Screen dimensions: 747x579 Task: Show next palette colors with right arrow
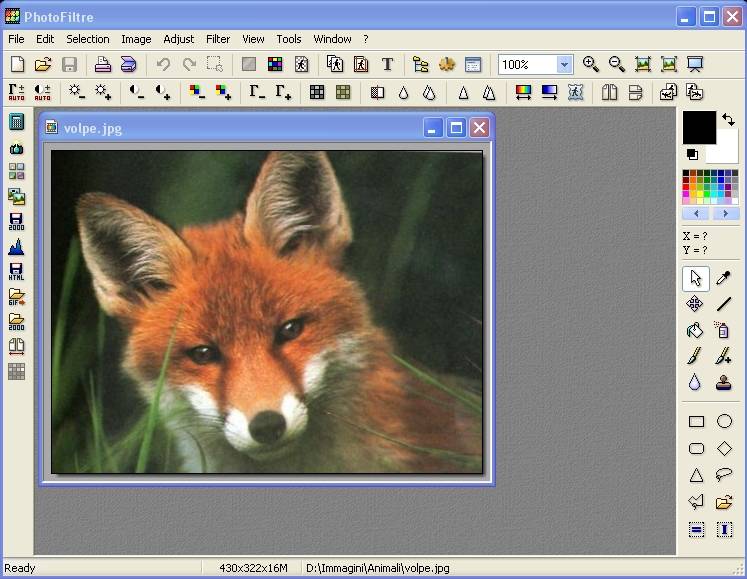pos(724,214)
